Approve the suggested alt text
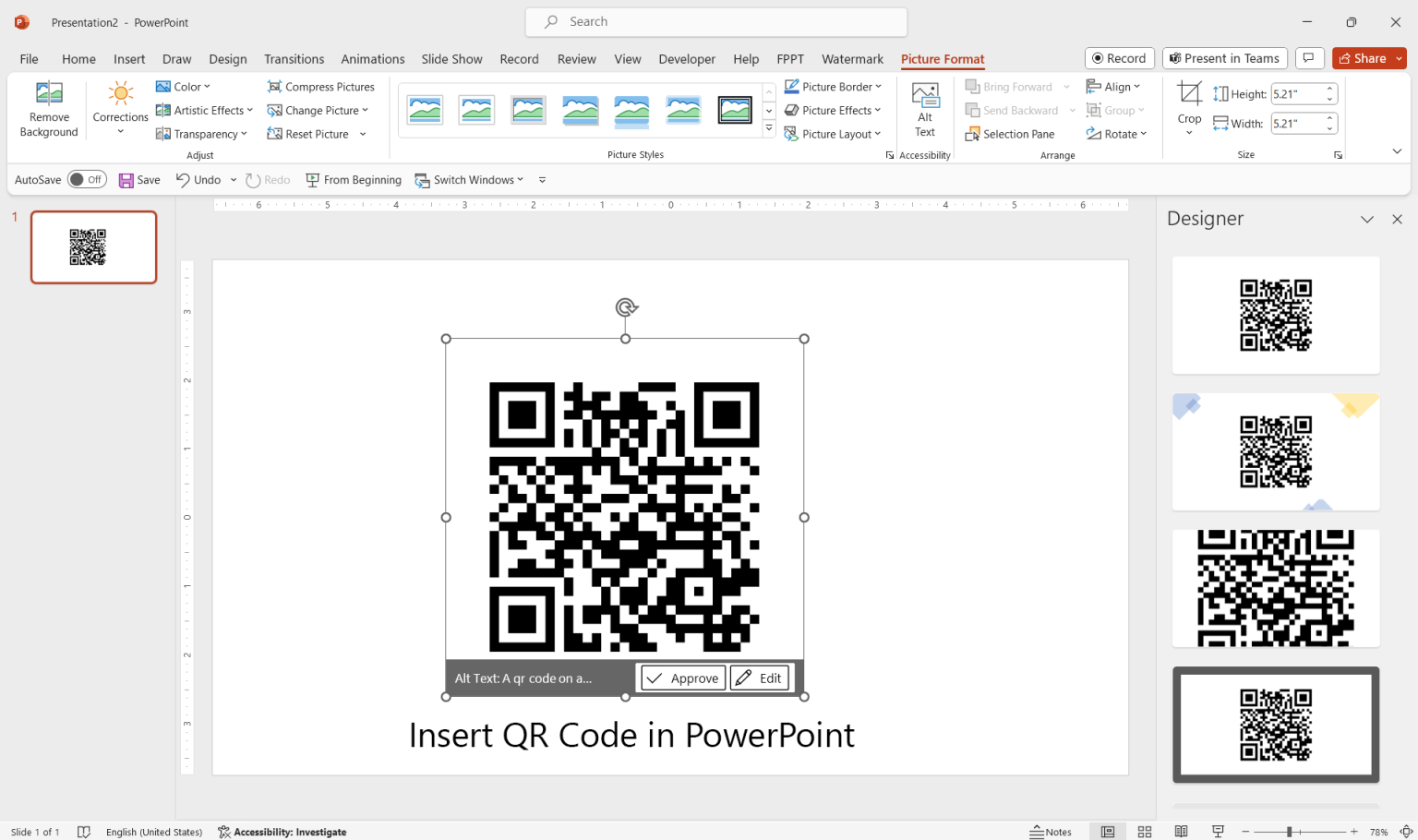Screen dimensions: 1418x840 pyautogui.click(x=682, y=677)
